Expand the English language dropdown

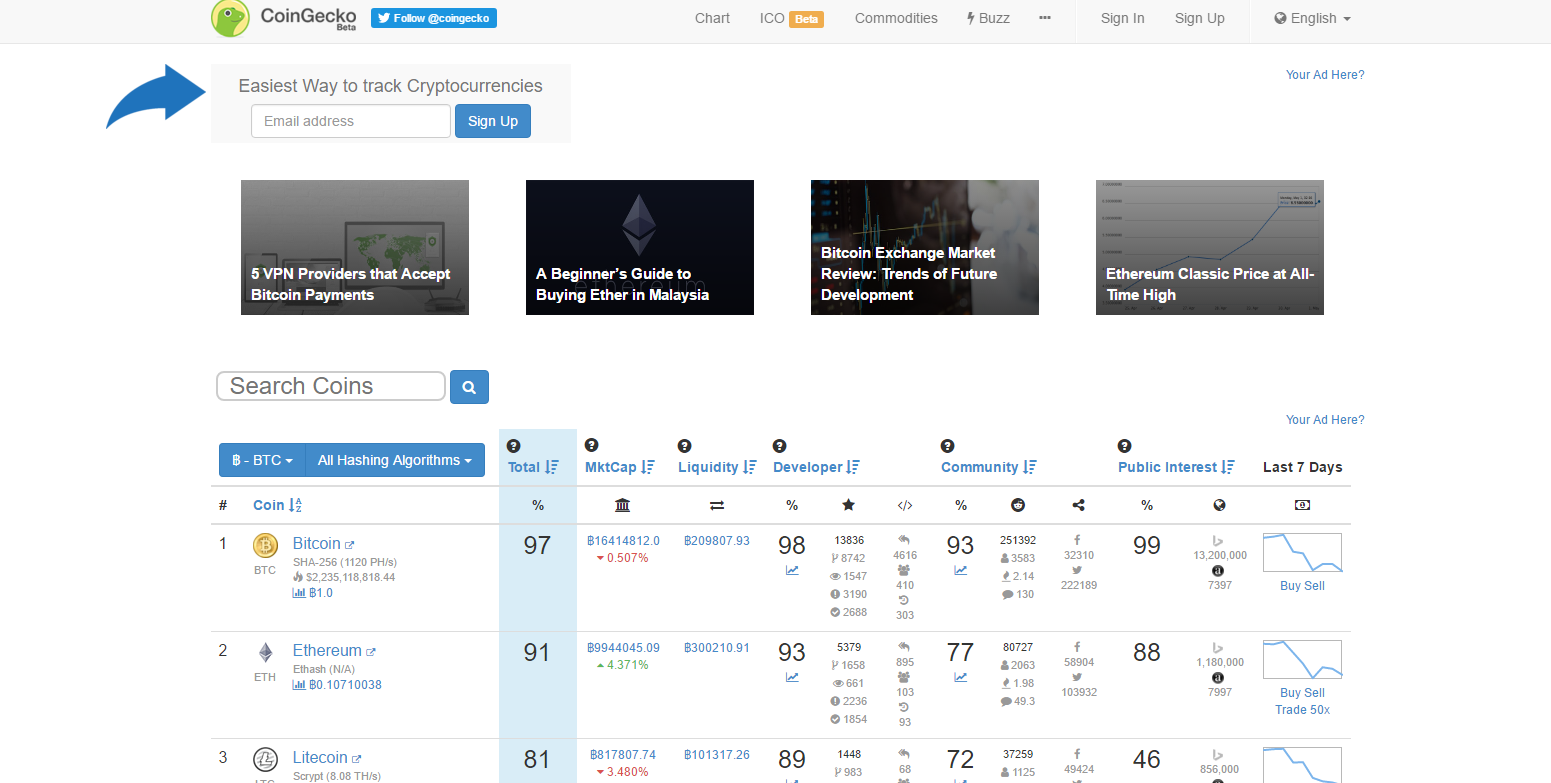point(1312,18)
